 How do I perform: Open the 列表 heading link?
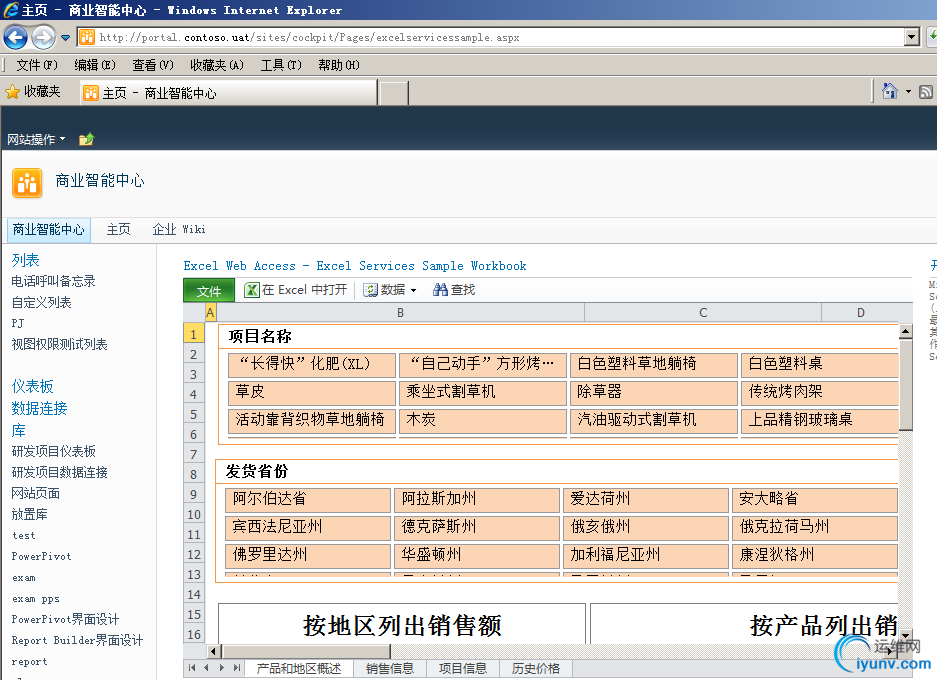coord(26,260)
